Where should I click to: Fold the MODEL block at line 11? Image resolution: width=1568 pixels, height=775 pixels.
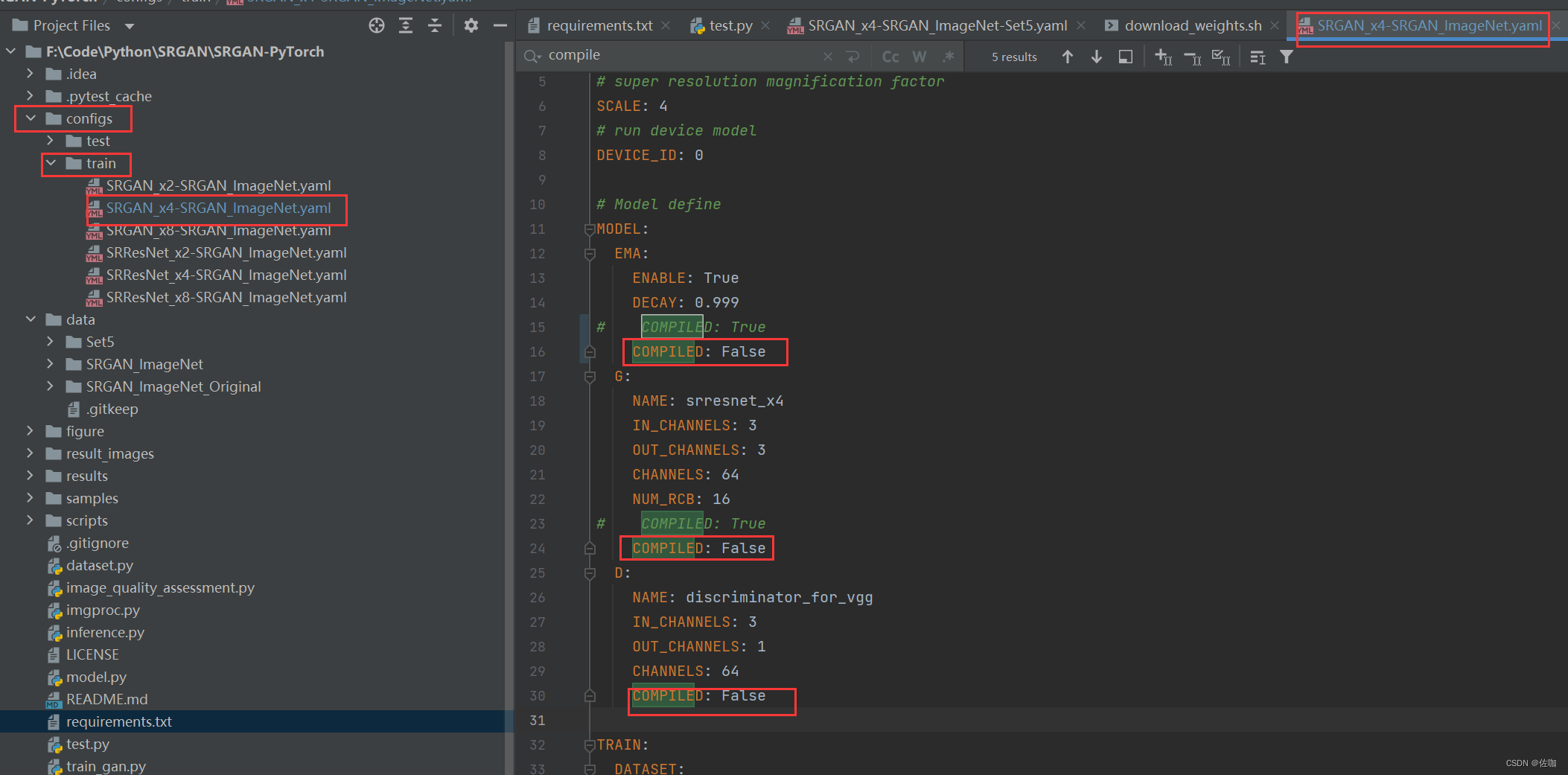(x=590, y=229)
